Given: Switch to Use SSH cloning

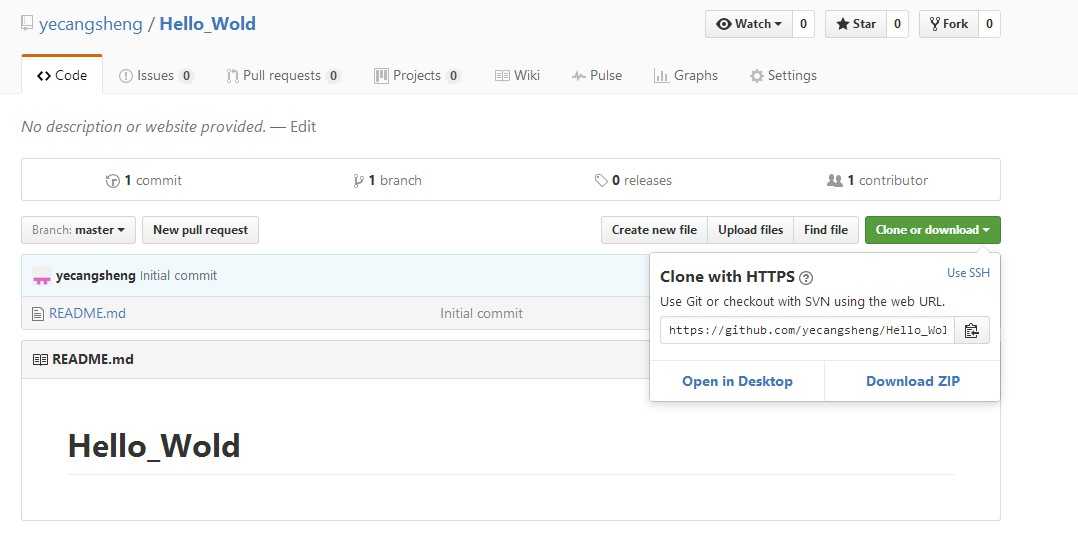Looking at the screenshot, I should pyautogui.click(x=968, y=273).
